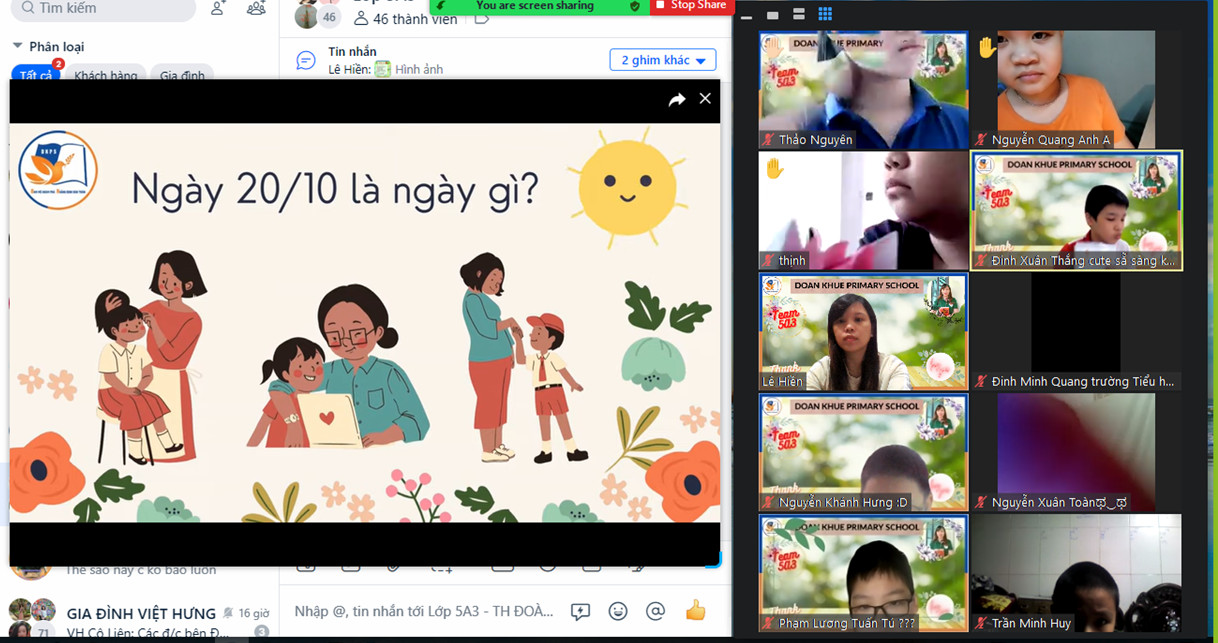Switch Zoom panel to single-video view
1218x643 pixels.
coord(773,16)
